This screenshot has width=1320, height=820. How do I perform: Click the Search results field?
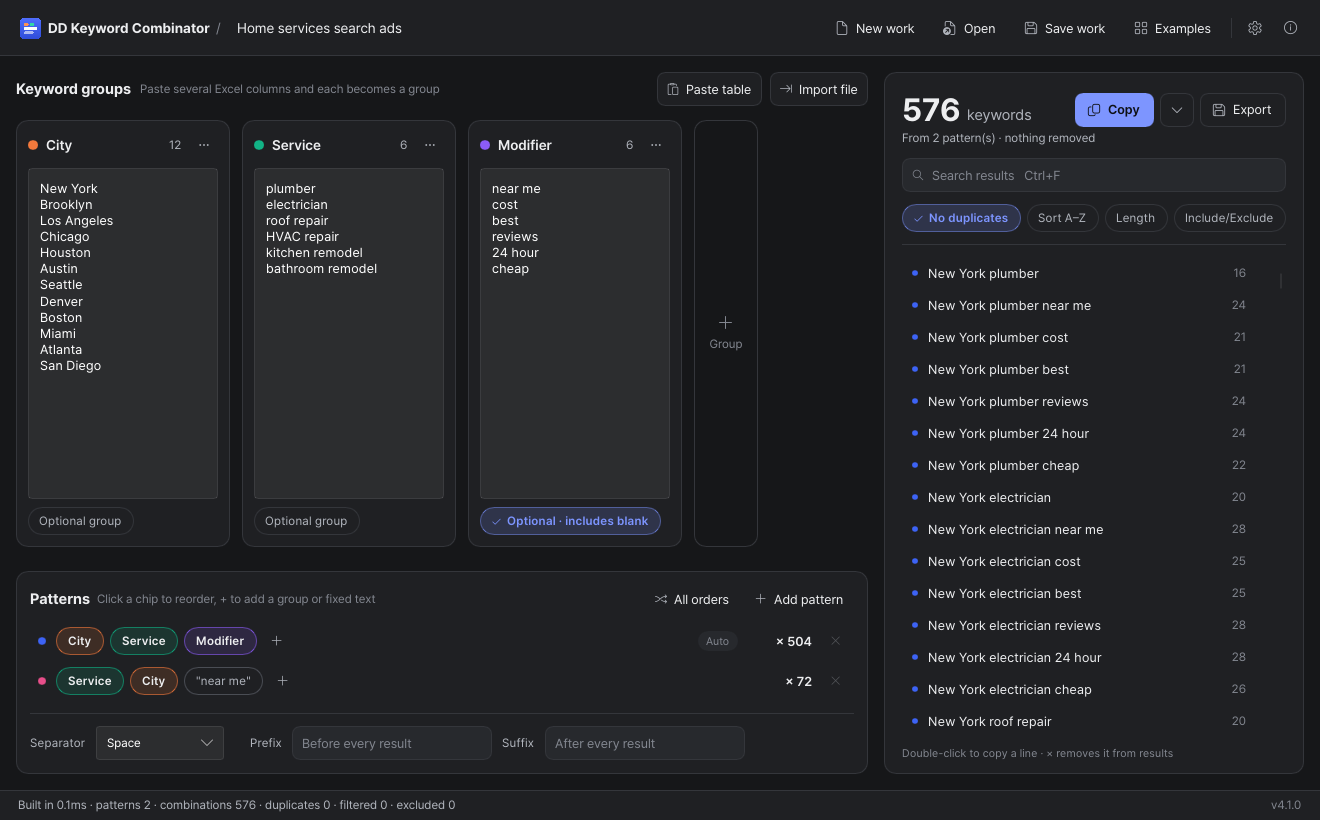(x=1094, y=175)
